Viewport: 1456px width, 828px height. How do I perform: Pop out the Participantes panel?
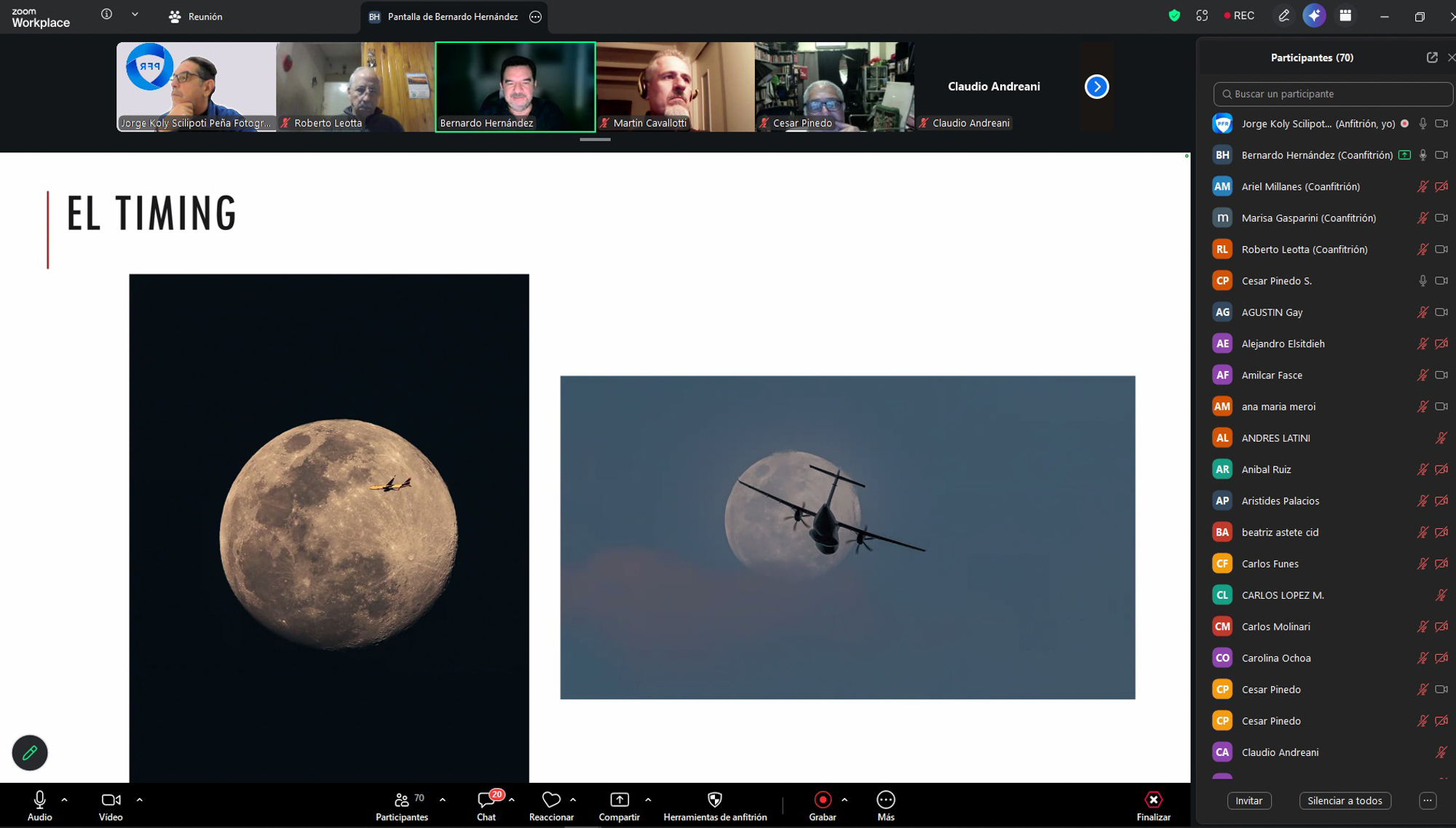coord(1432,57)
